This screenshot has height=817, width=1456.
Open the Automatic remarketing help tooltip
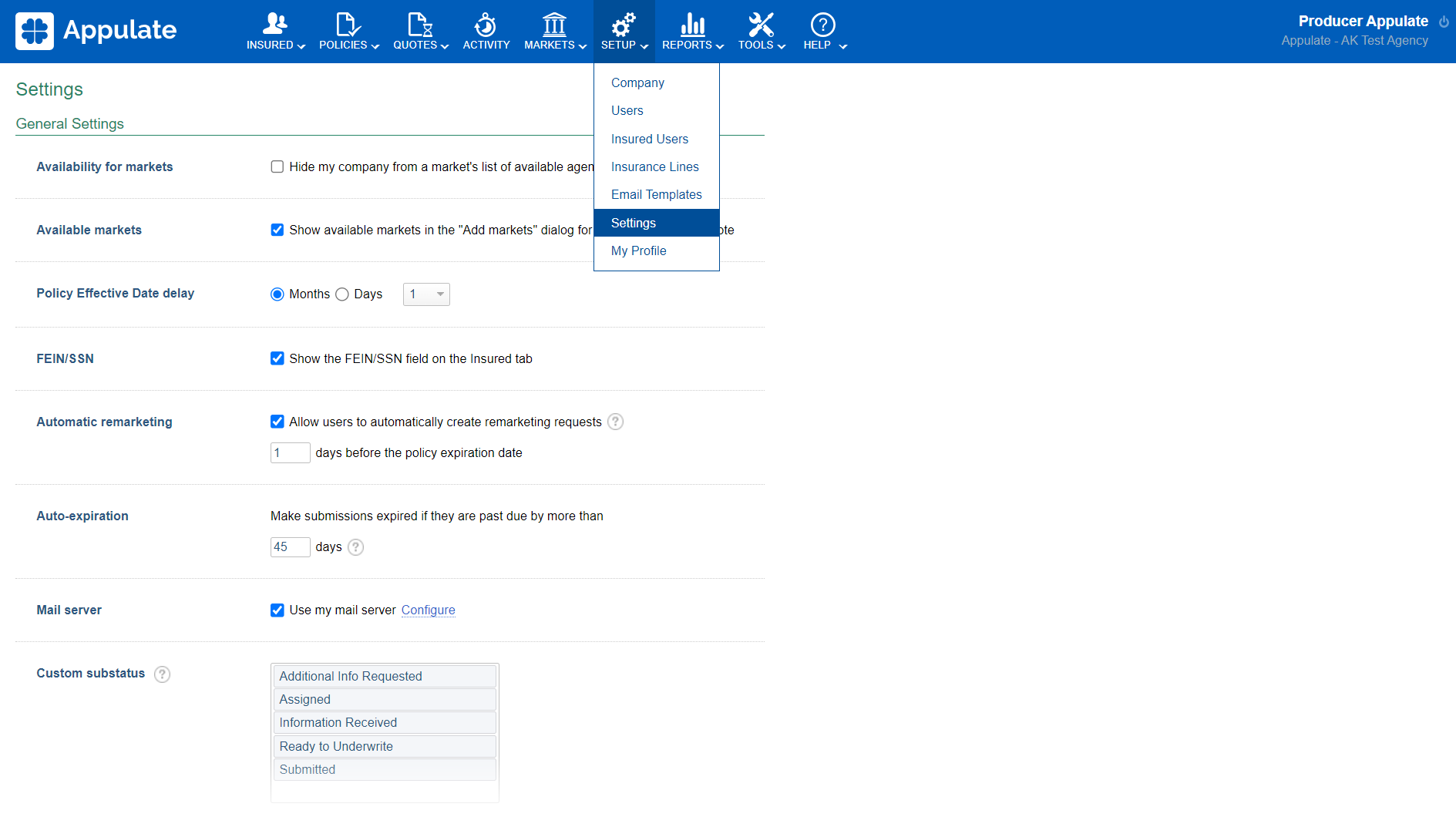pyautogui.click(x=615, y=422)
